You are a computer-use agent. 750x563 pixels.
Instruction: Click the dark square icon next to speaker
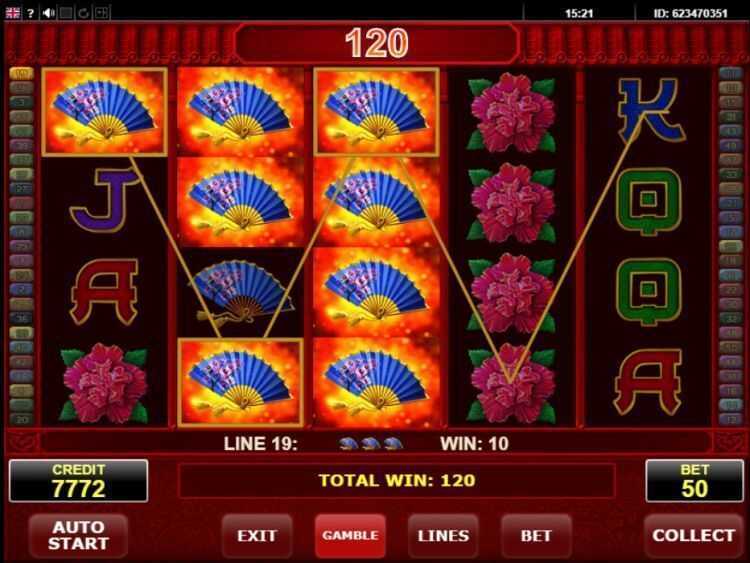point(66,13)
